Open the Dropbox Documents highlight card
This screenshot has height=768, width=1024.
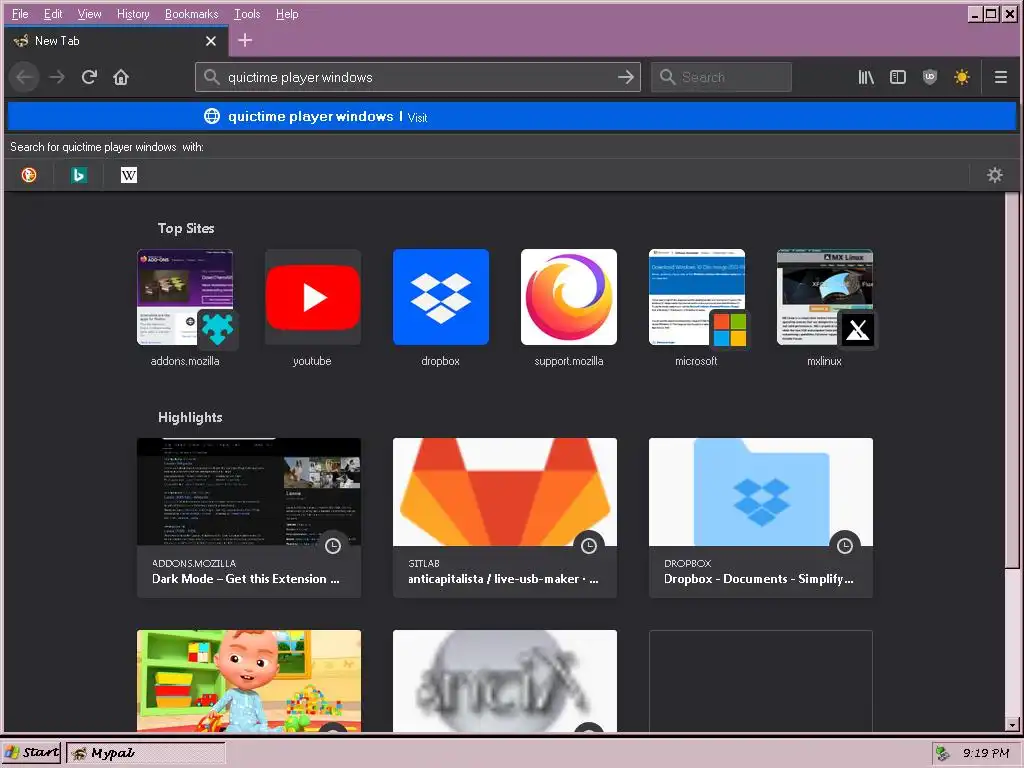coord(761,518)
